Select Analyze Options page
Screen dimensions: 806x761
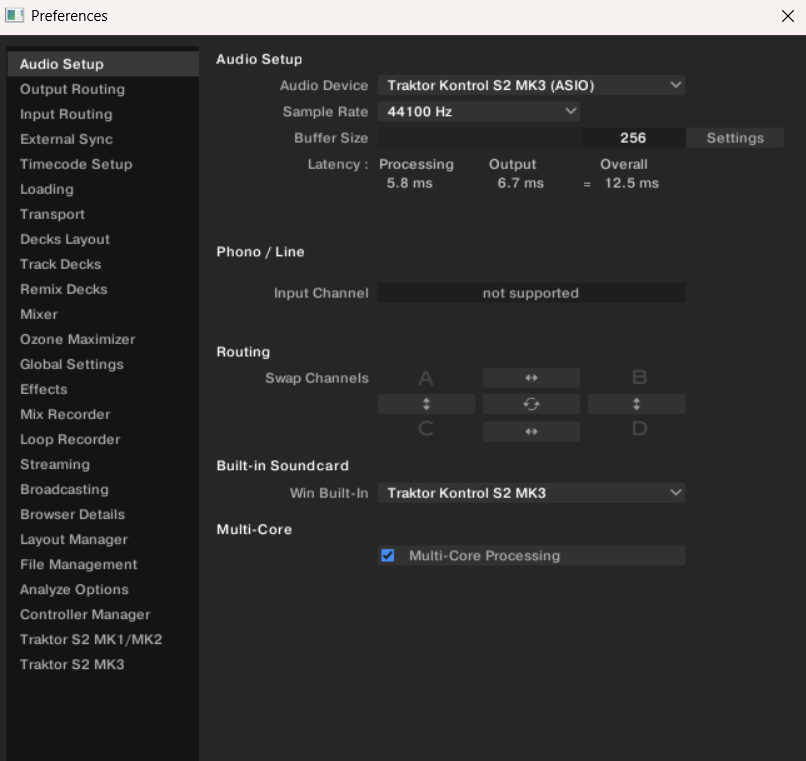(103, 590)
